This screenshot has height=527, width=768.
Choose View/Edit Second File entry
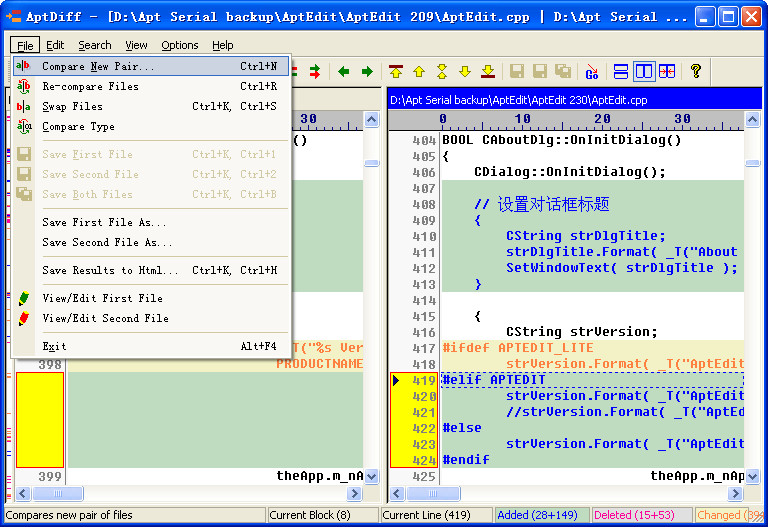(151, 318)
